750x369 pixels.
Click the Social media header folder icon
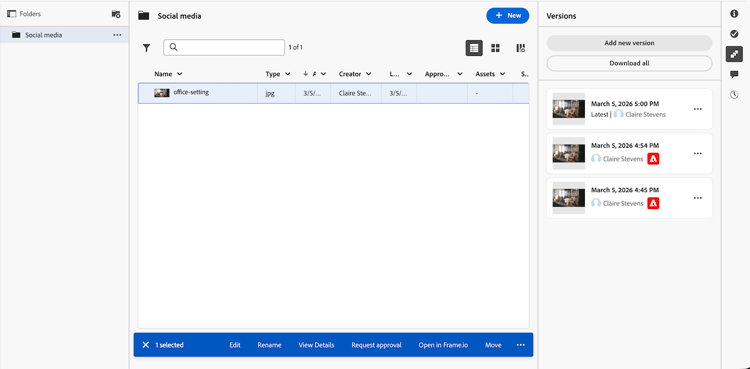pyautogui.click(x=143, y=16)
